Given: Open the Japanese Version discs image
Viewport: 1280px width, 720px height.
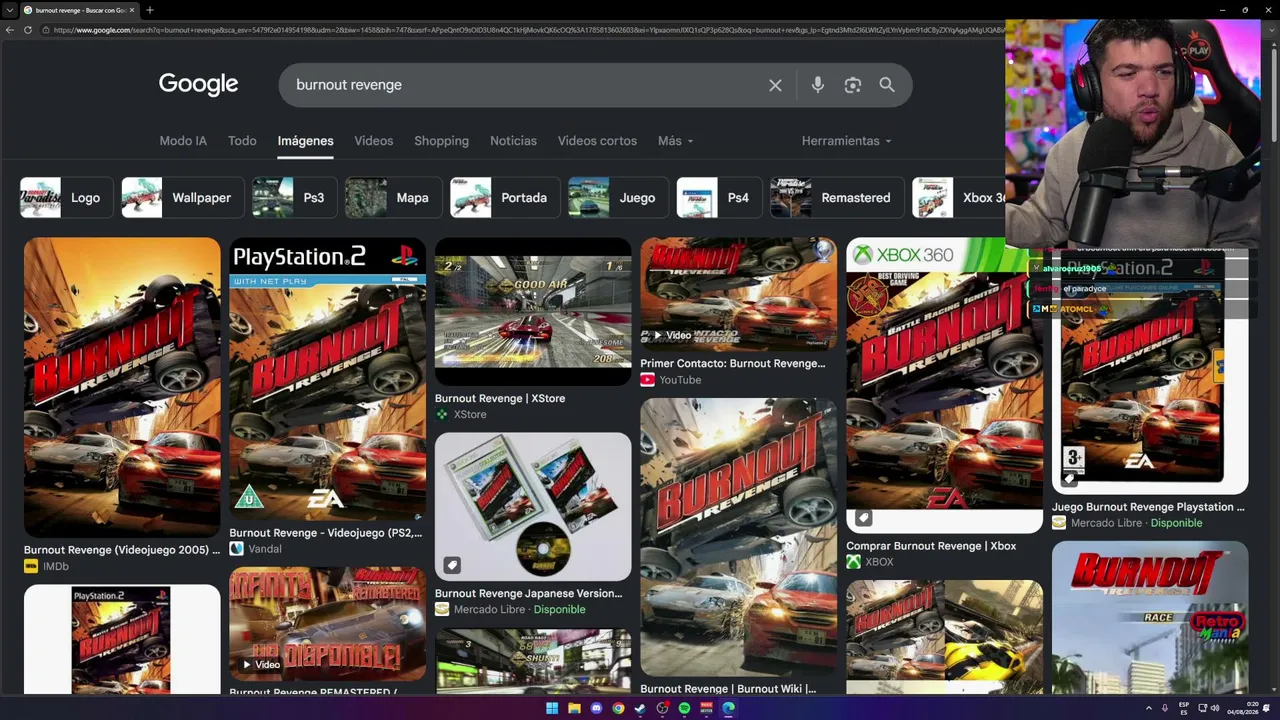Looking at the screenshot, I should (x=533, y=506).
